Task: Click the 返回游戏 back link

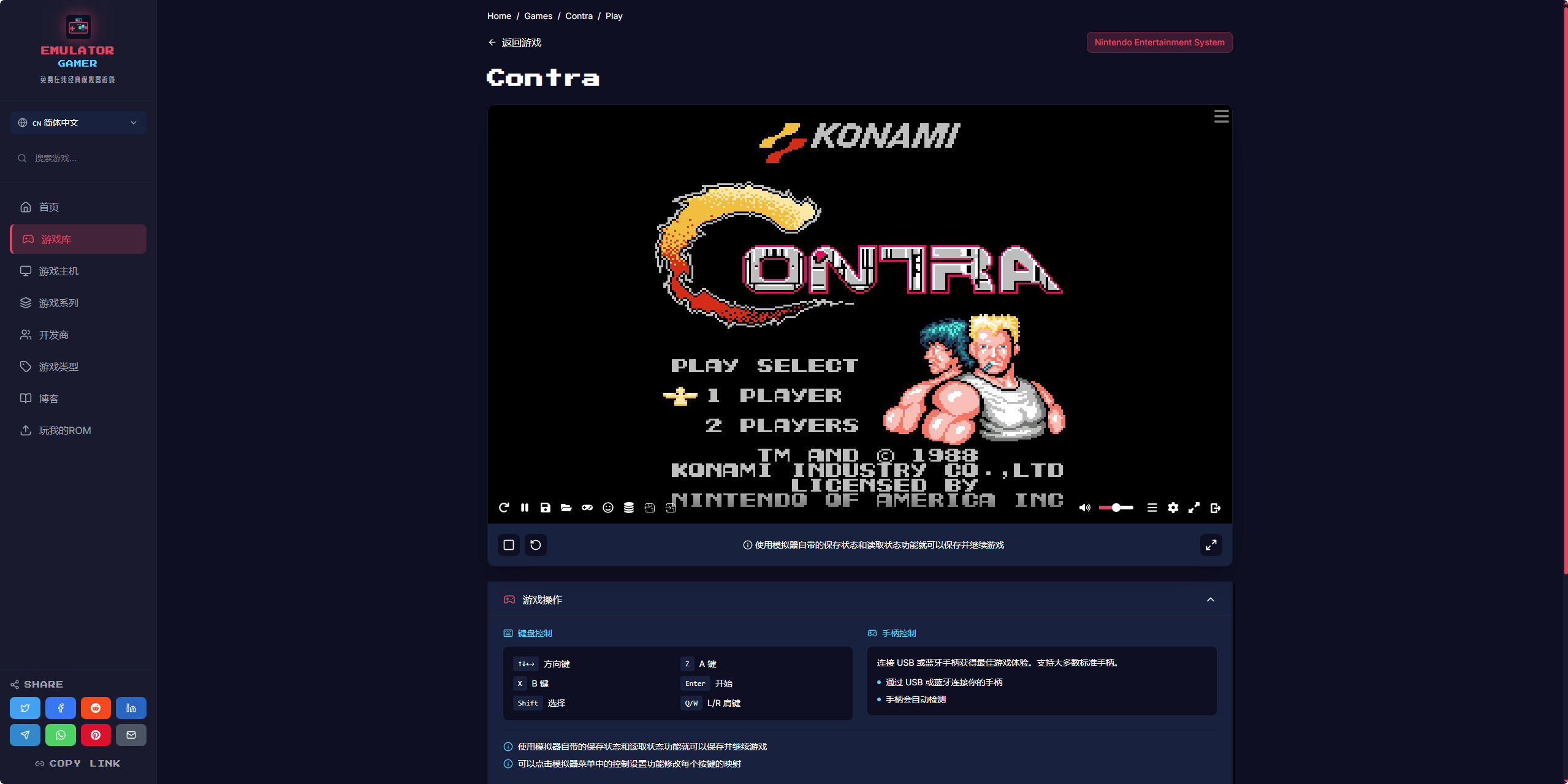Action: pyautogui.click(x=515, y=42)
